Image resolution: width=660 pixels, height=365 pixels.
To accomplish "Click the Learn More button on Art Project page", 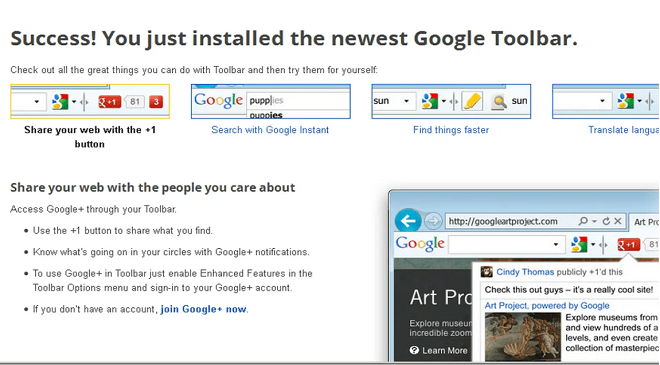I will (439, 350).
